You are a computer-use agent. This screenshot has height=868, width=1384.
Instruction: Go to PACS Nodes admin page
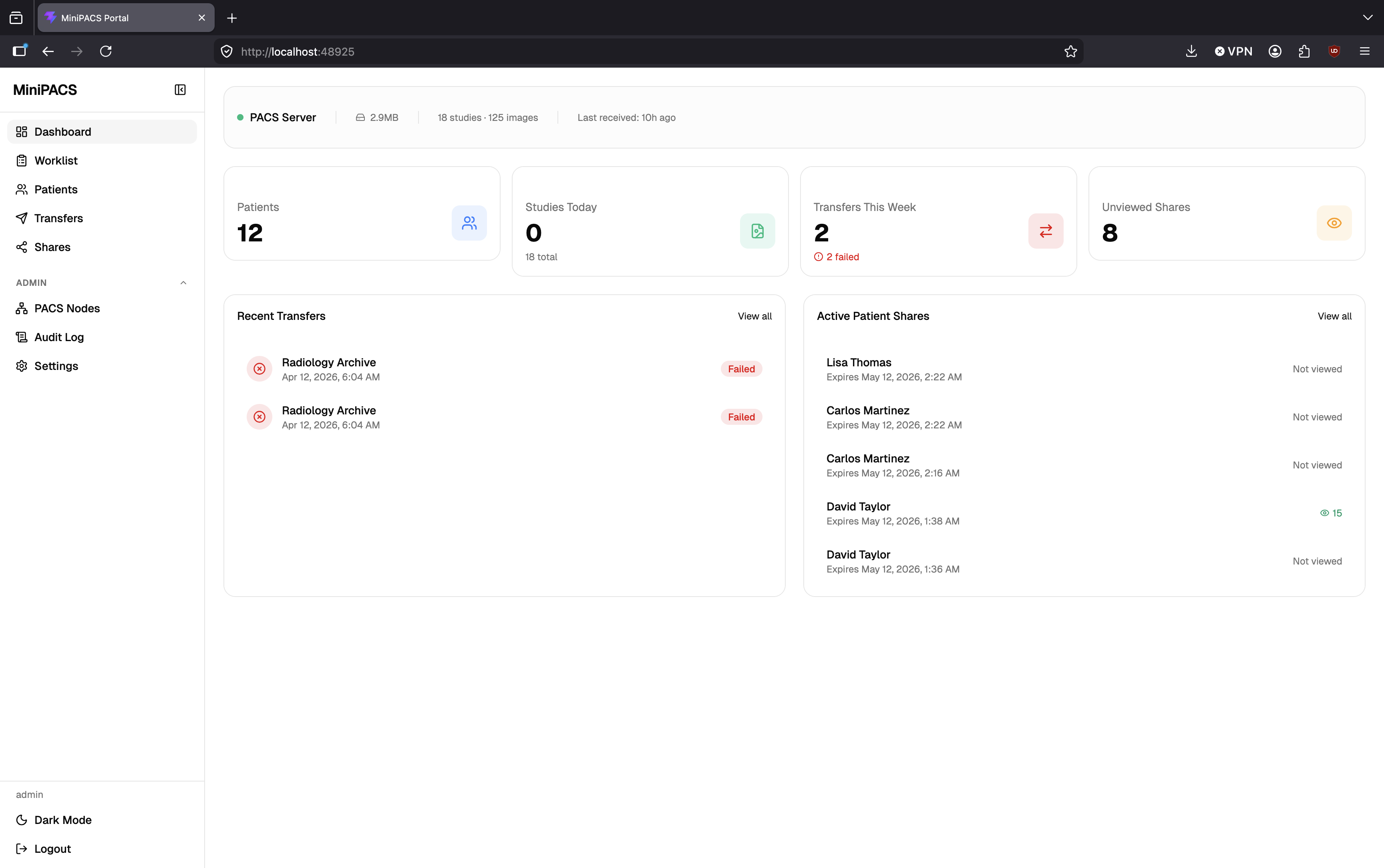[x=66, y=308]
